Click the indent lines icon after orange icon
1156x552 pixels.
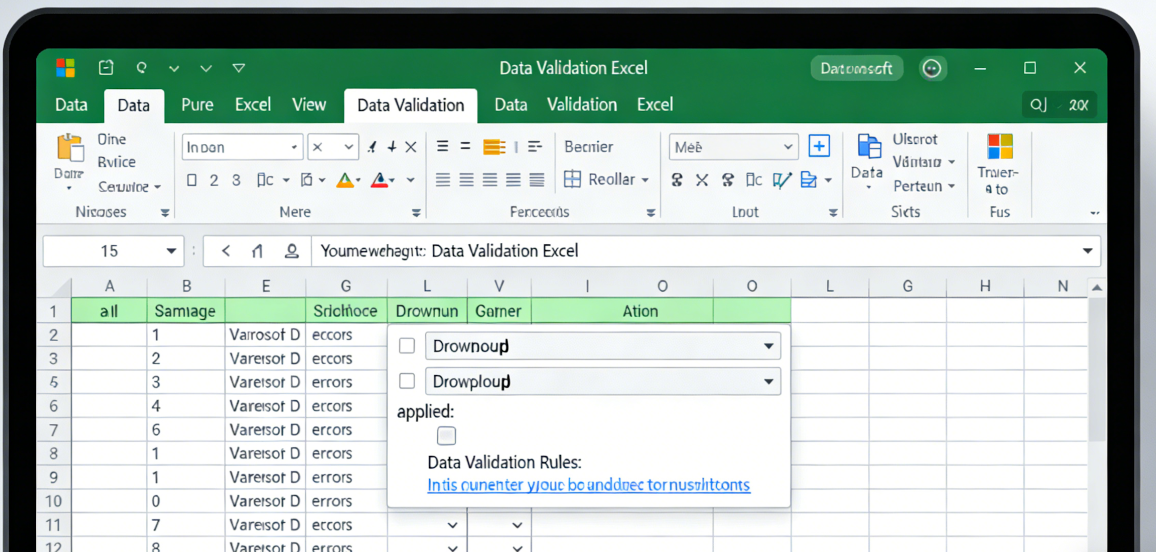tap(536, 146)
